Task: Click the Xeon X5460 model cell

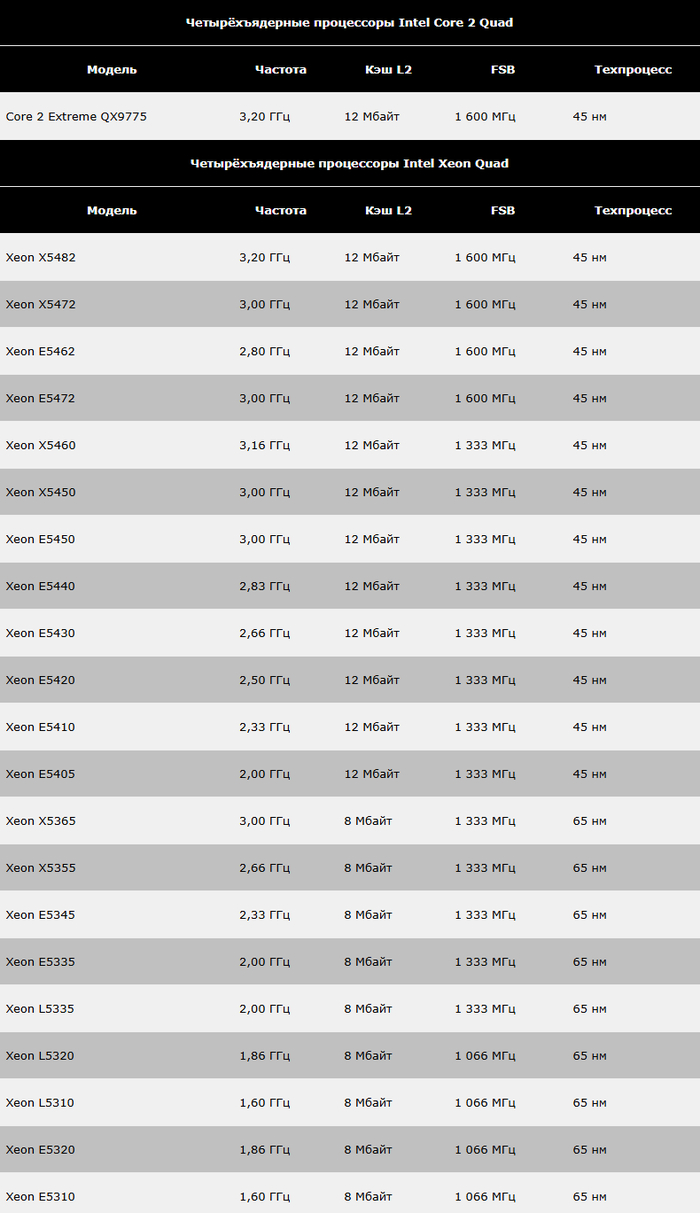Action: pos(40,446)
